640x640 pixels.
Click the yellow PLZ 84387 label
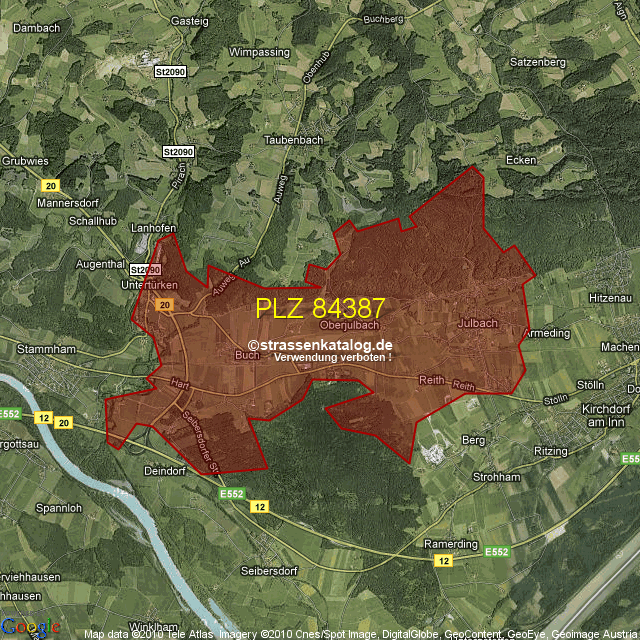tap(320, 308)
